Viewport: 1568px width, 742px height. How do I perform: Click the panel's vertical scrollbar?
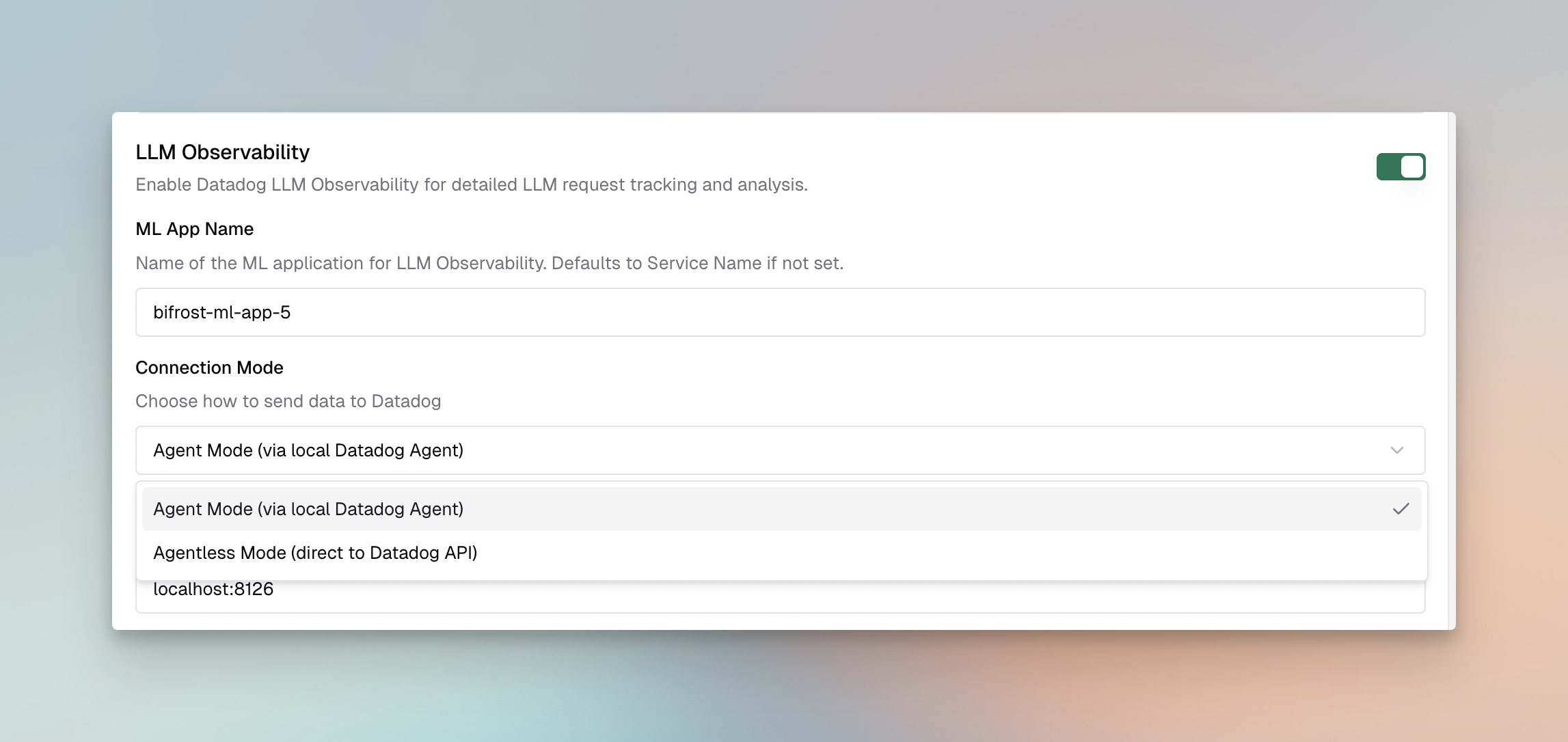coord(1452,371)
